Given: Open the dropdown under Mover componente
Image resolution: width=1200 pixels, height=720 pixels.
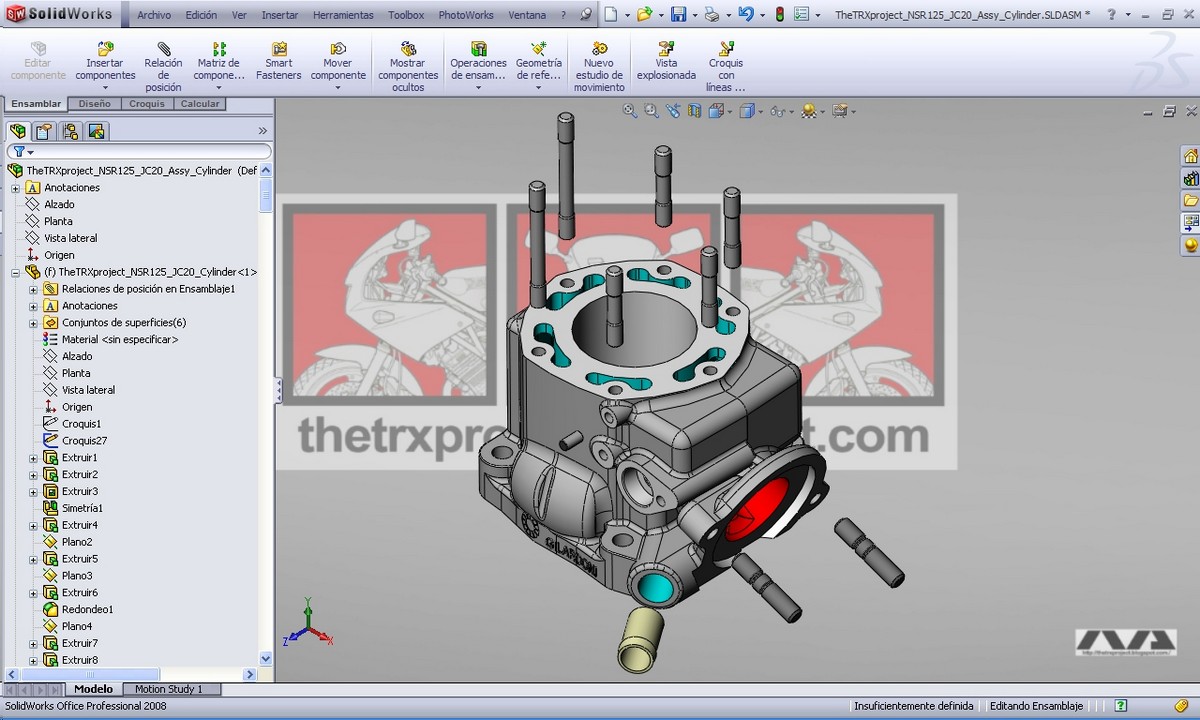Looking at the screenshot, I should click(x=338, y=88).
